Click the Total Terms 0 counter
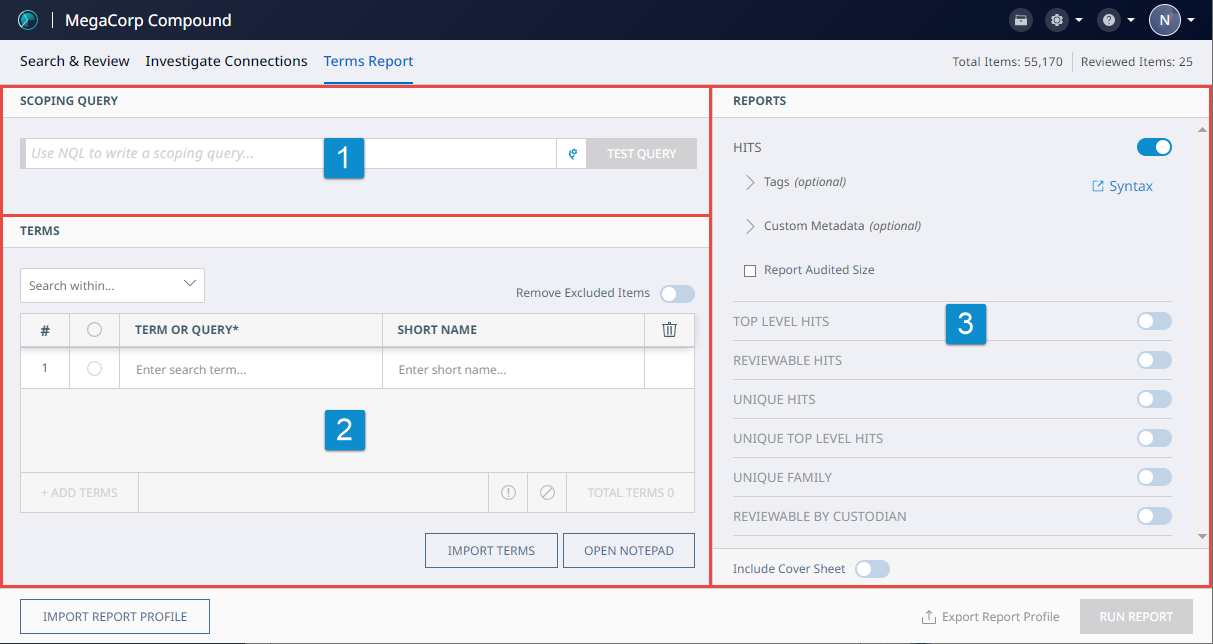The image size is (1213, 644). 631,492
